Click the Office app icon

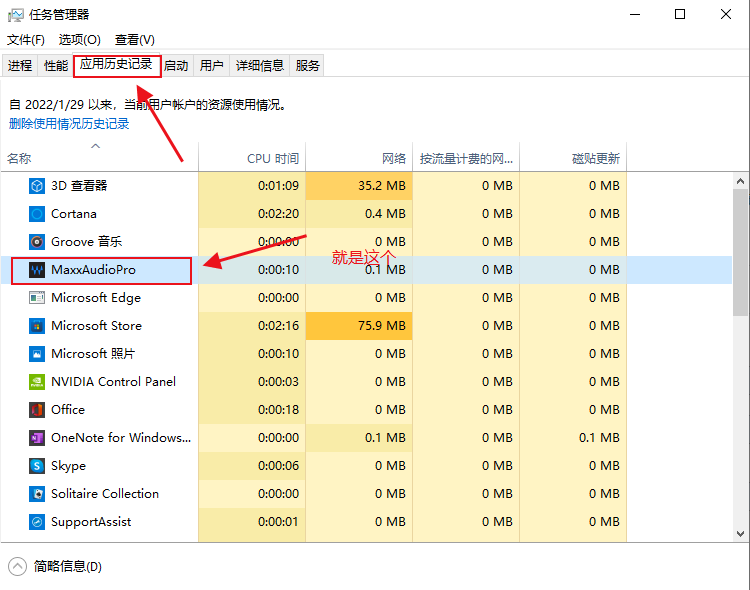tap(37, 410)
